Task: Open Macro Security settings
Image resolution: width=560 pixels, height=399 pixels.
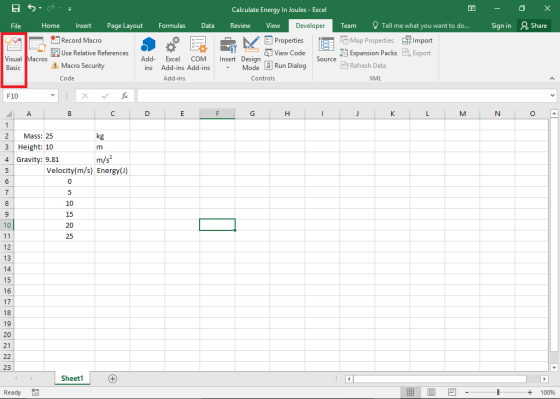Action: (x=78, y=65)
